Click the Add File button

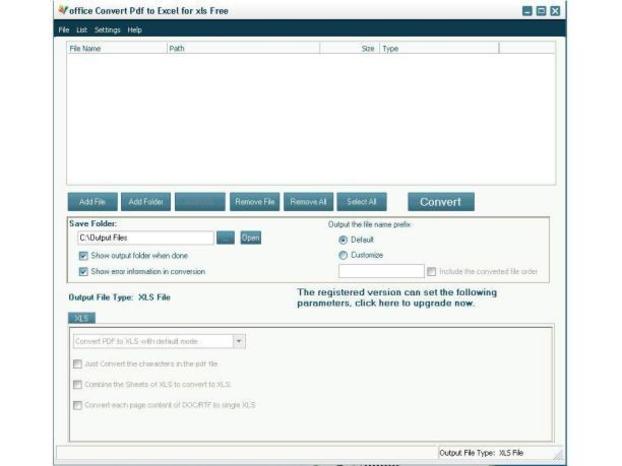pyautogui.click(x=92, y=202)
